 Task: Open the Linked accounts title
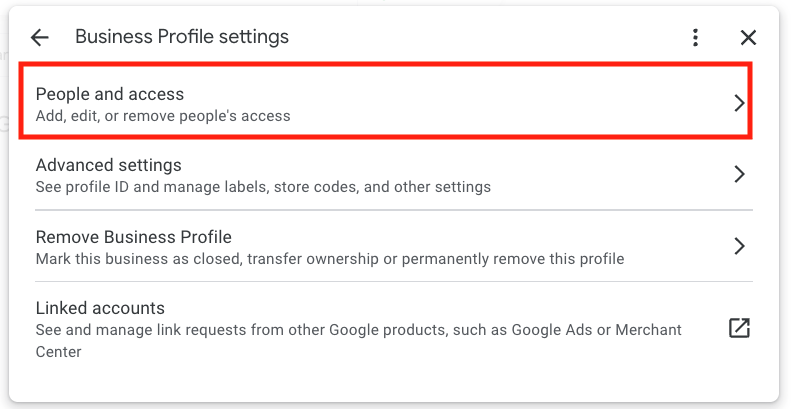click(100, 308)
